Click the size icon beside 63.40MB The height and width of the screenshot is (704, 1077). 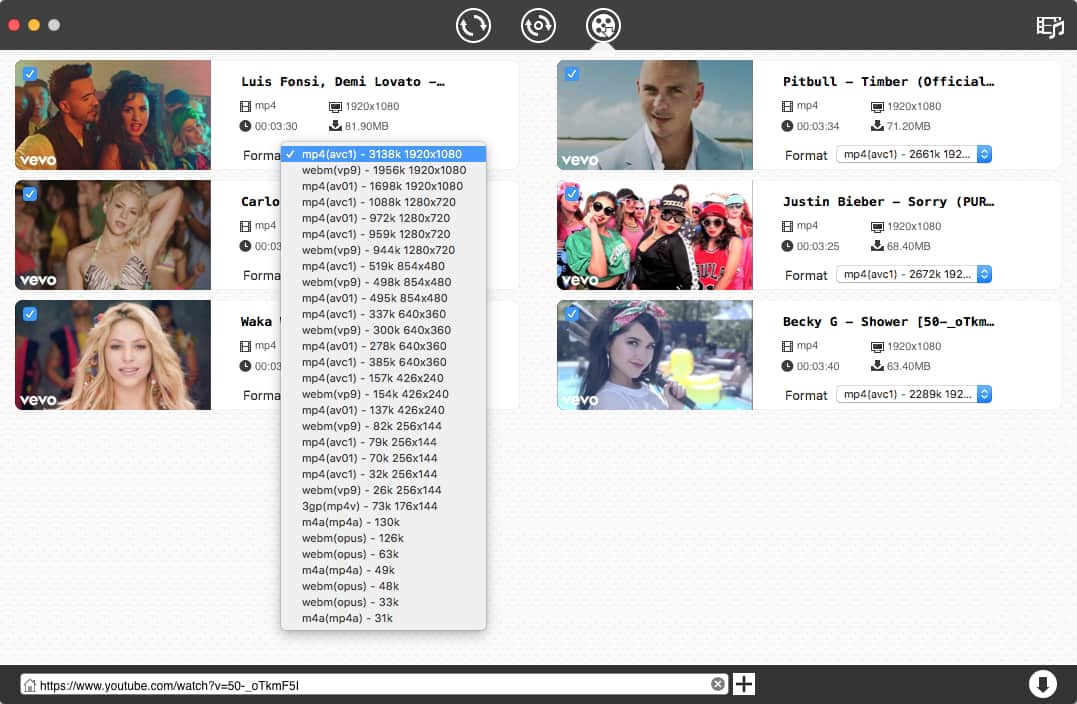click(877, 365)
